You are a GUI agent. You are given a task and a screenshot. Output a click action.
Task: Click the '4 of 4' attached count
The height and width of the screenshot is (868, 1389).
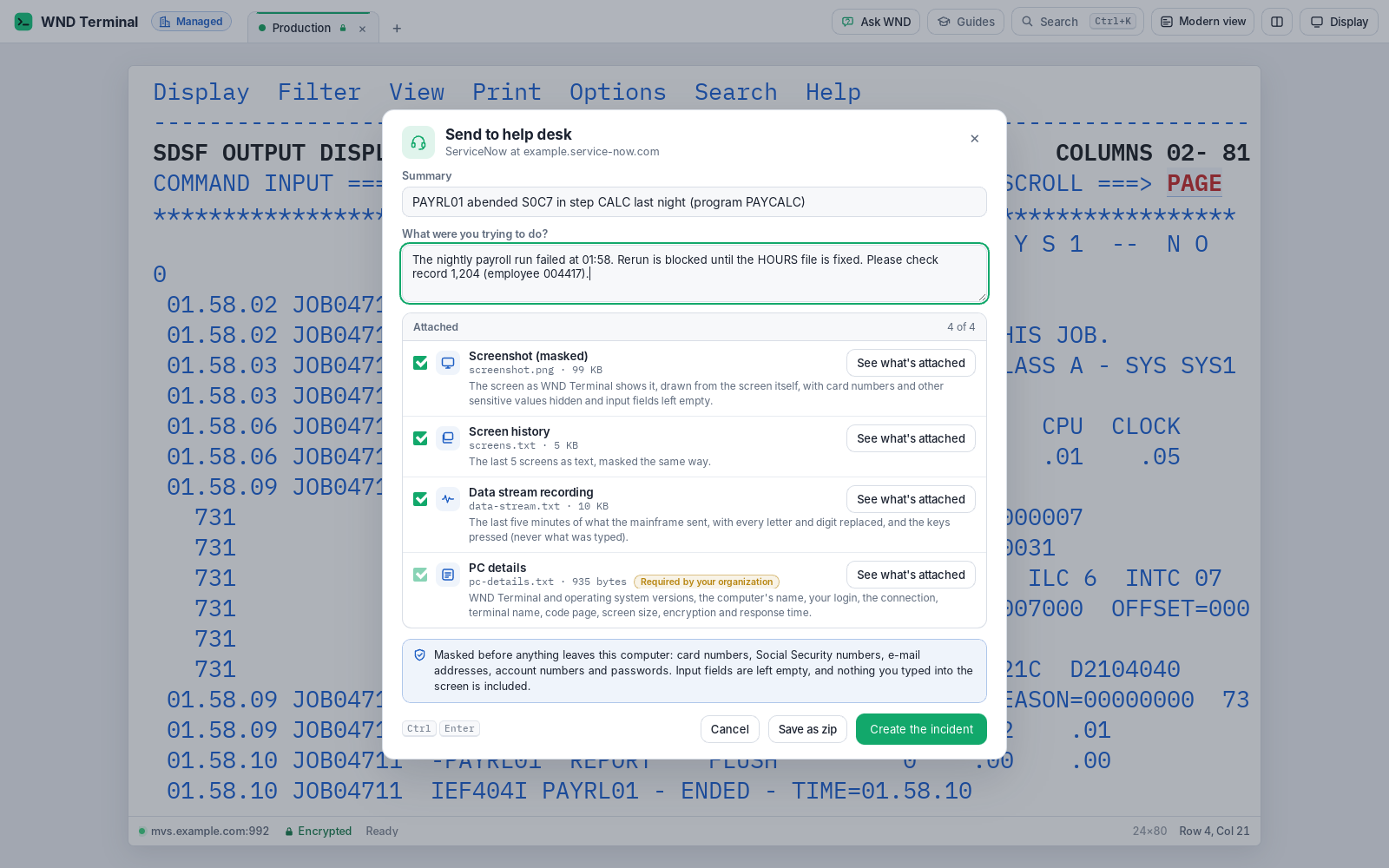point(961,327)
